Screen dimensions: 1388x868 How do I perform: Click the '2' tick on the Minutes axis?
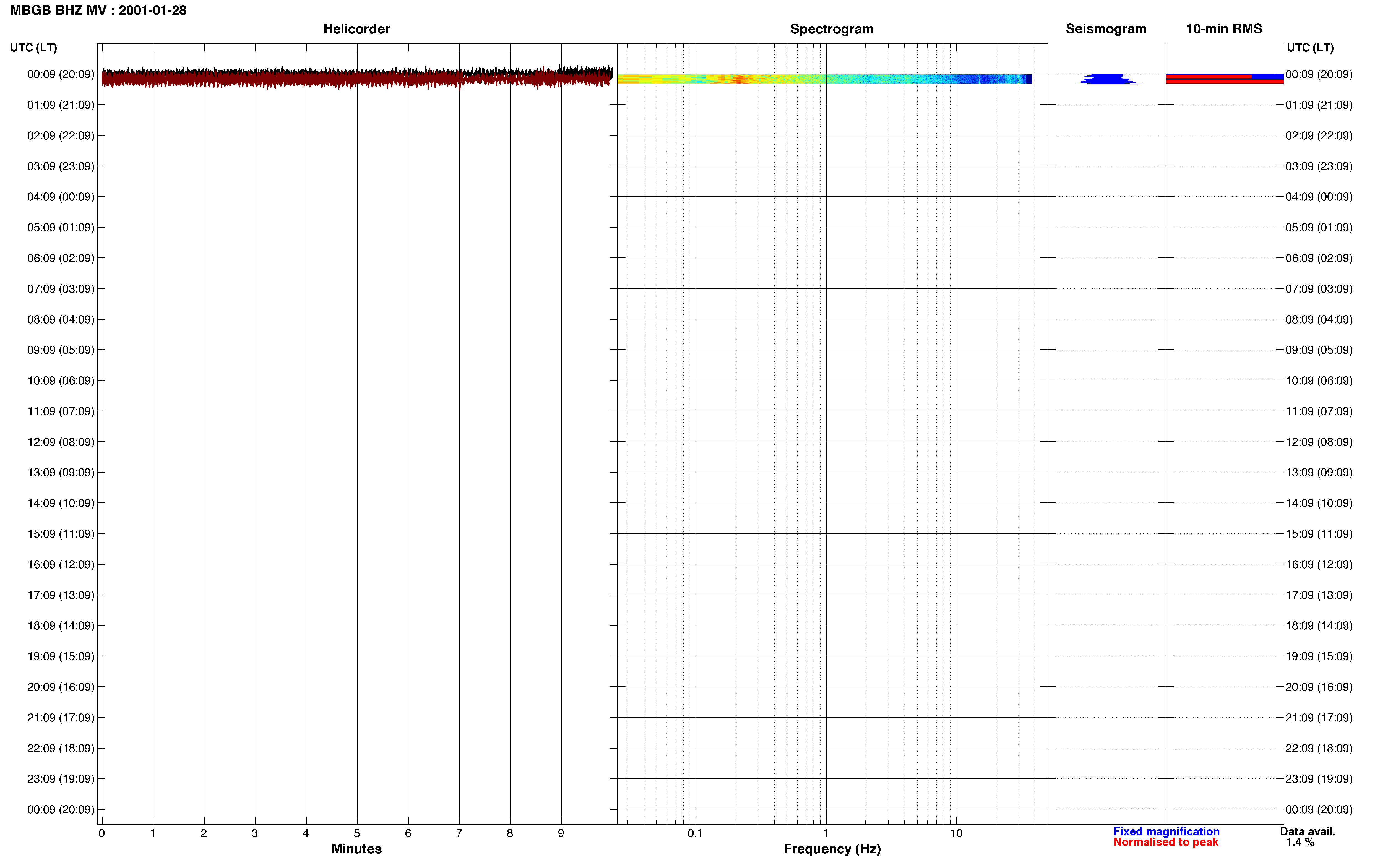[204, 833]
